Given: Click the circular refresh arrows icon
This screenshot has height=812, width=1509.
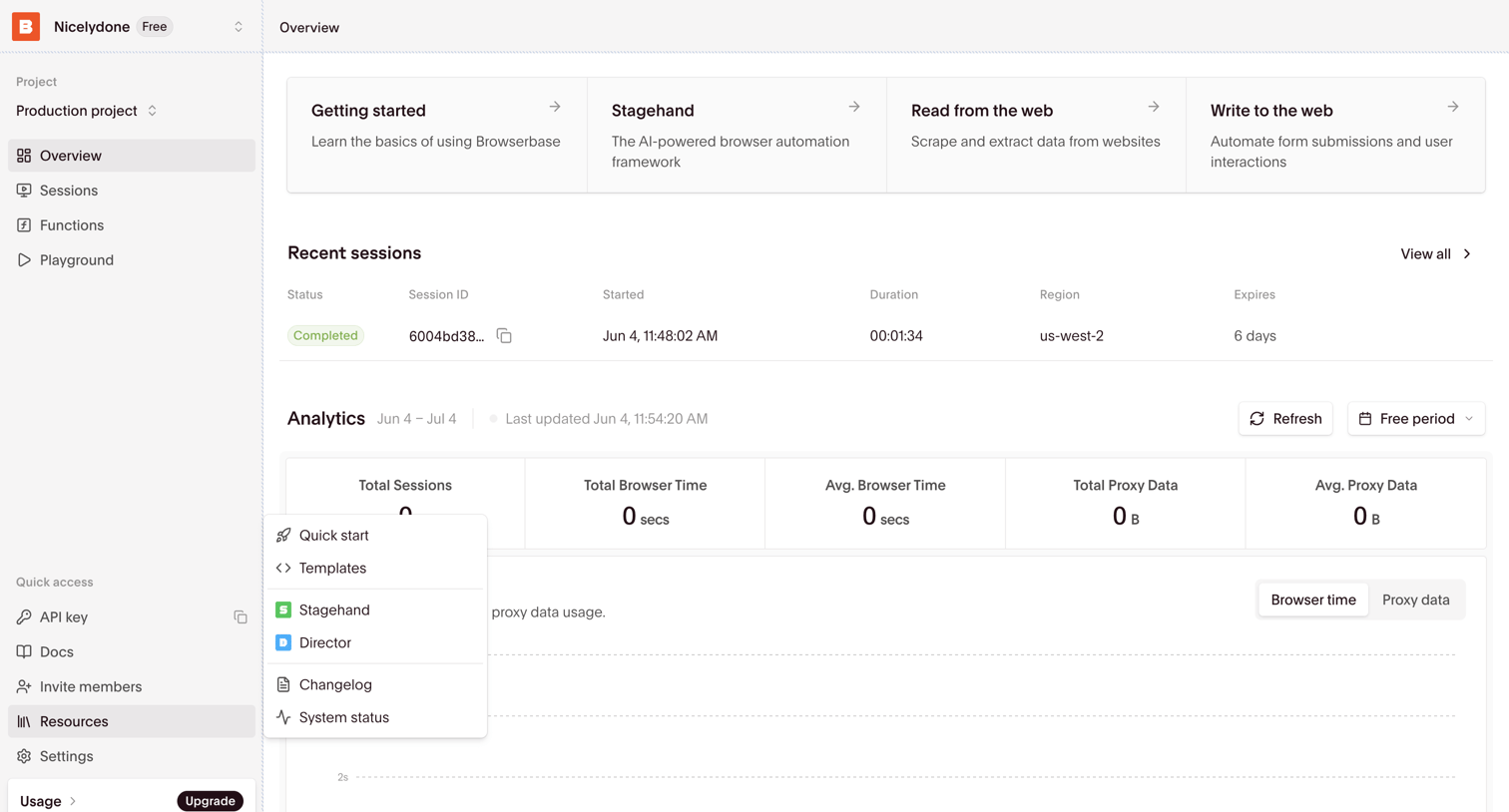Looking at the screenshot, I should (x=1257, y=419).
